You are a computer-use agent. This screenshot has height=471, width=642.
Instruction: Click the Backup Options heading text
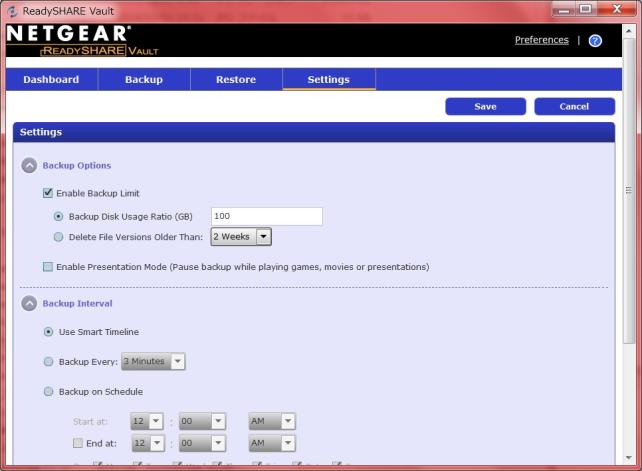pyautogui.click(x=77, y=165)
